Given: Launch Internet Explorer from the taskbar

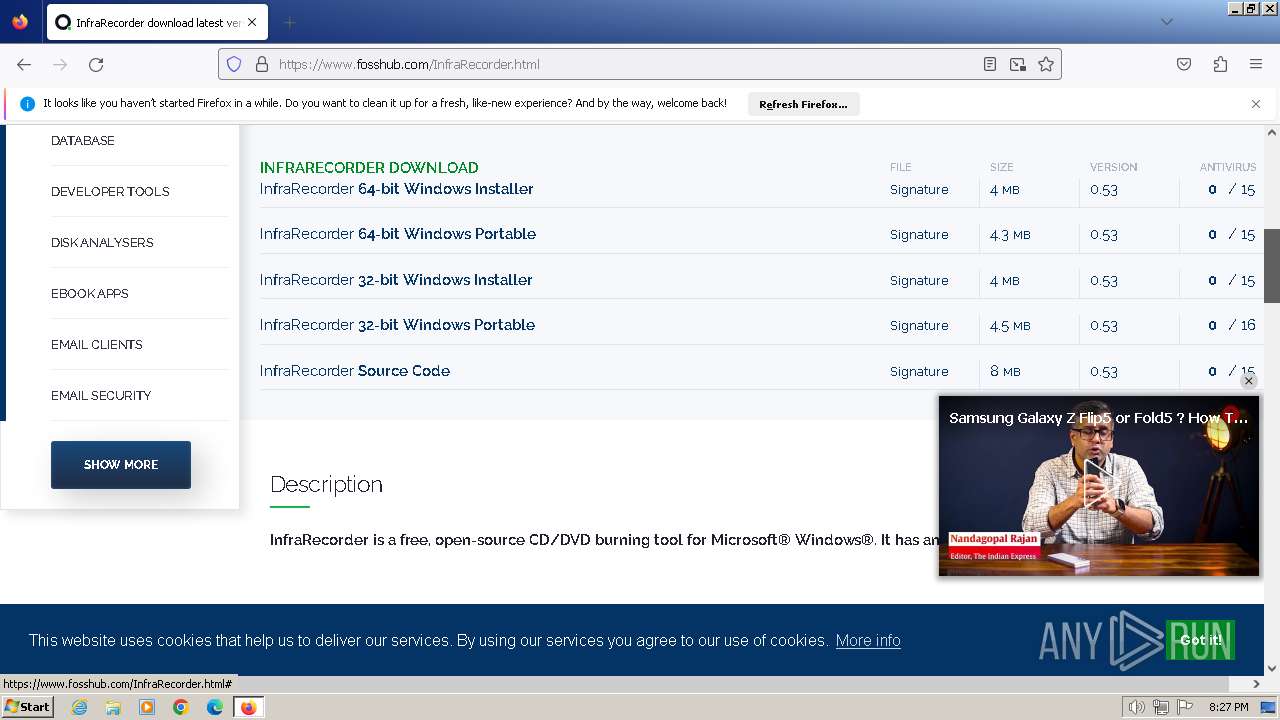Looking at the screenshot, I should [79, 707].
